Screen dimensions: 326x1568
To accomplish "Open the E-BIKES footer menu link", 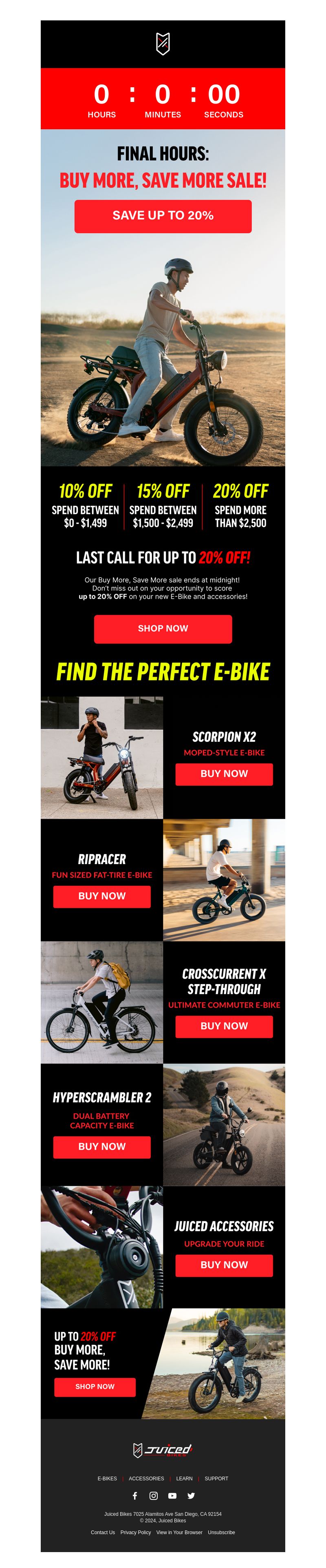I will click(x=107, y=1478).
